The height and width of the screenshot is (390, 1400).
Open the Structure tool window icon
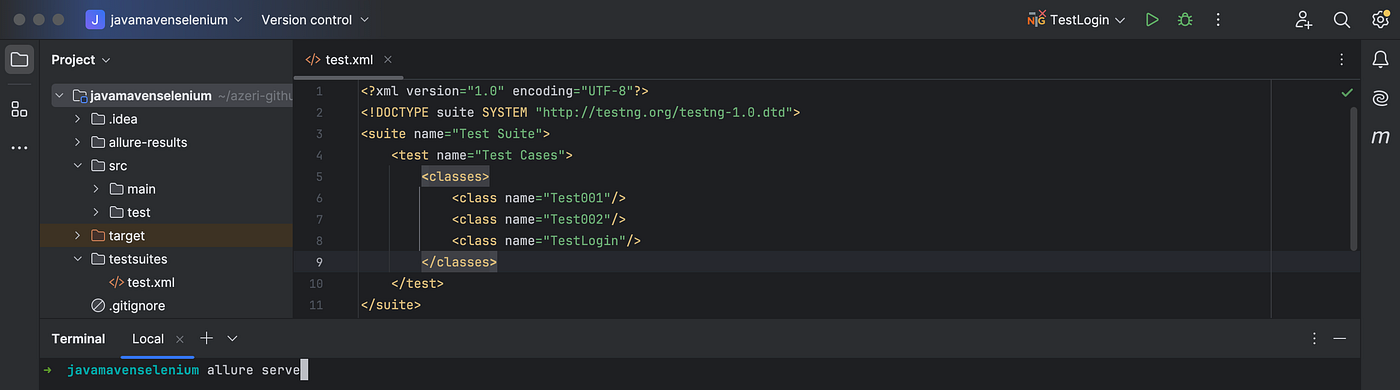pyautogui.click(x=19, y=109)
